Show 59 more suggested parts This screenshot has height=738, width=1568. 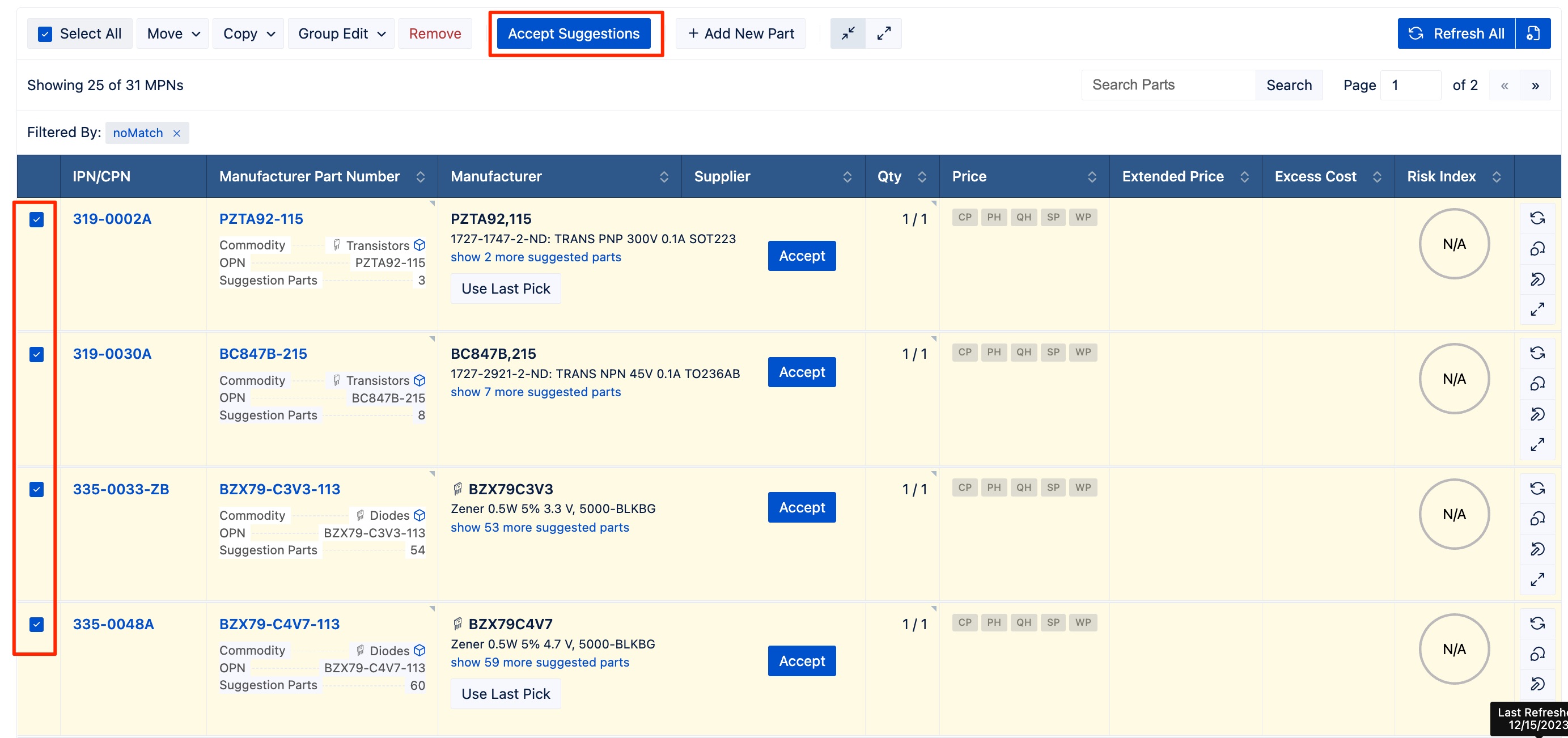point(540,663)
